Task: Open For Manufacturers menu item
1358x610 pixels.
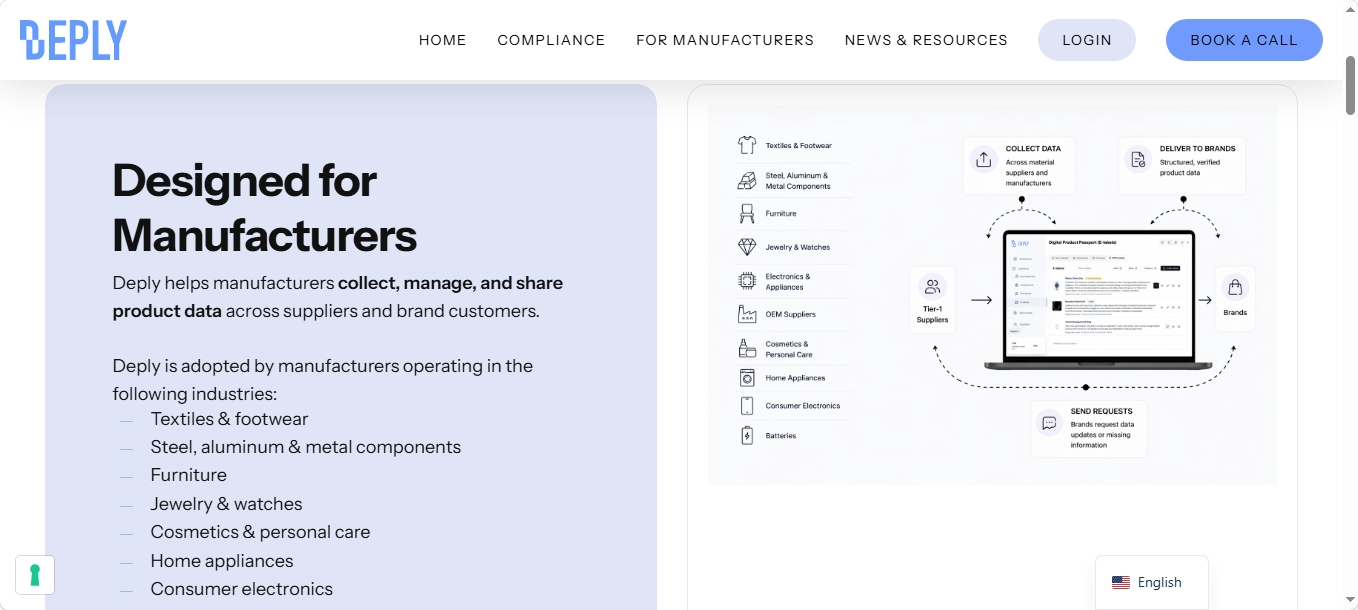Action: [725, 40]
